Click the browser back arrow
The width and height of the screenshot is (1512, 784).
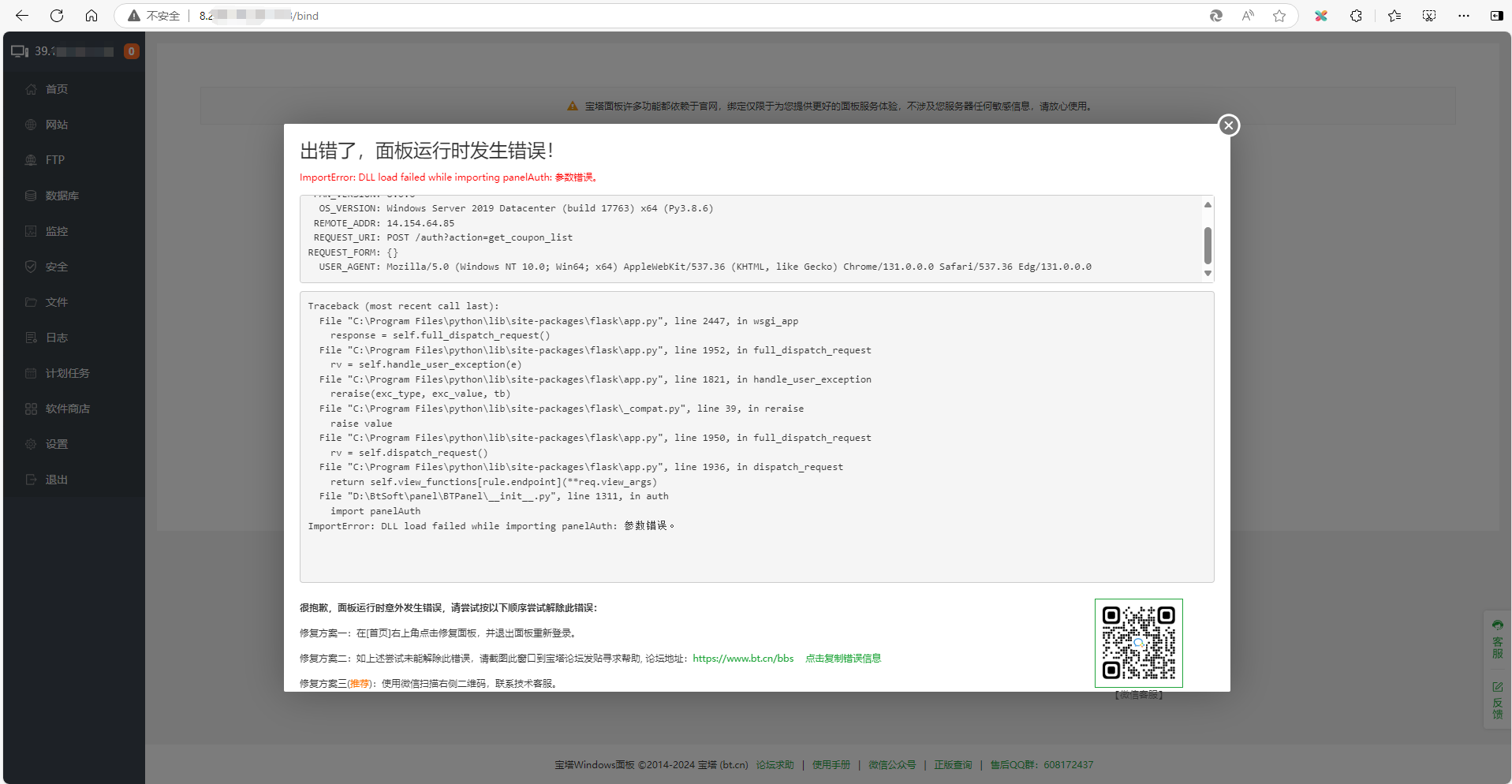(x=22, y=16)
